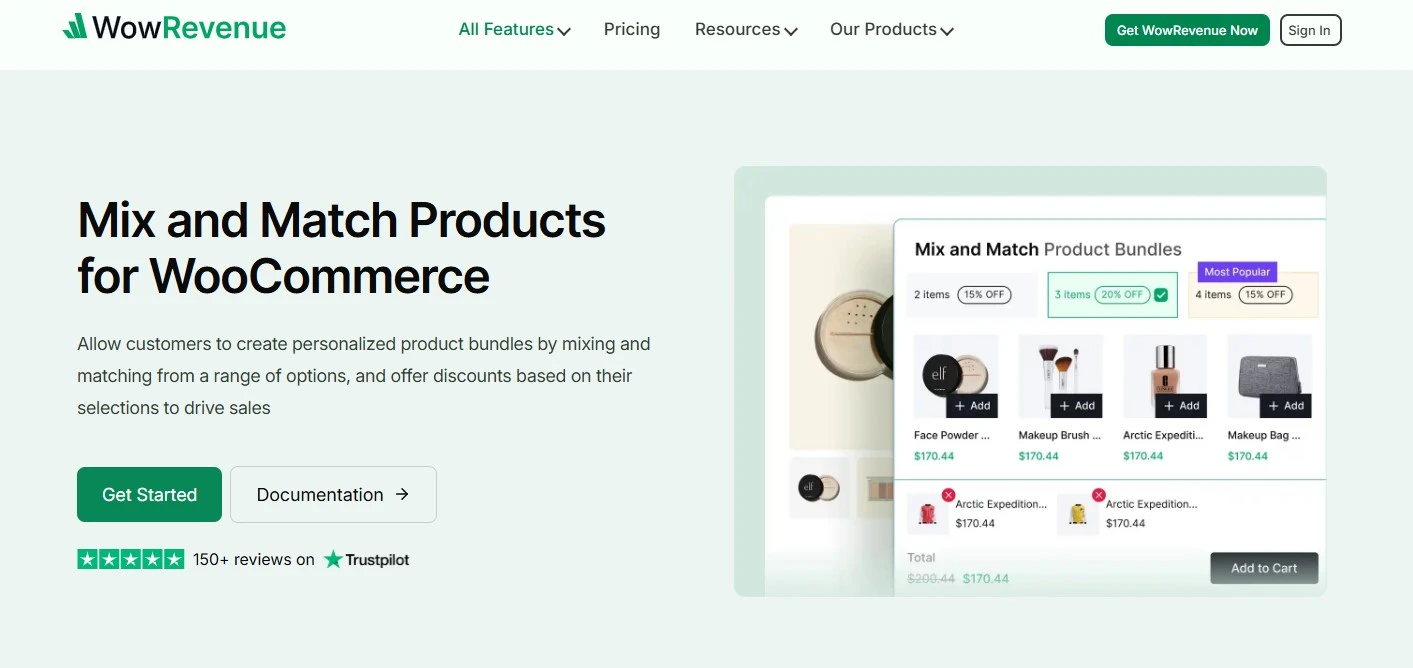Open the Documentation link
Image resolution: width=1413 pixels, height=668 pixels.
coord(333,494)
